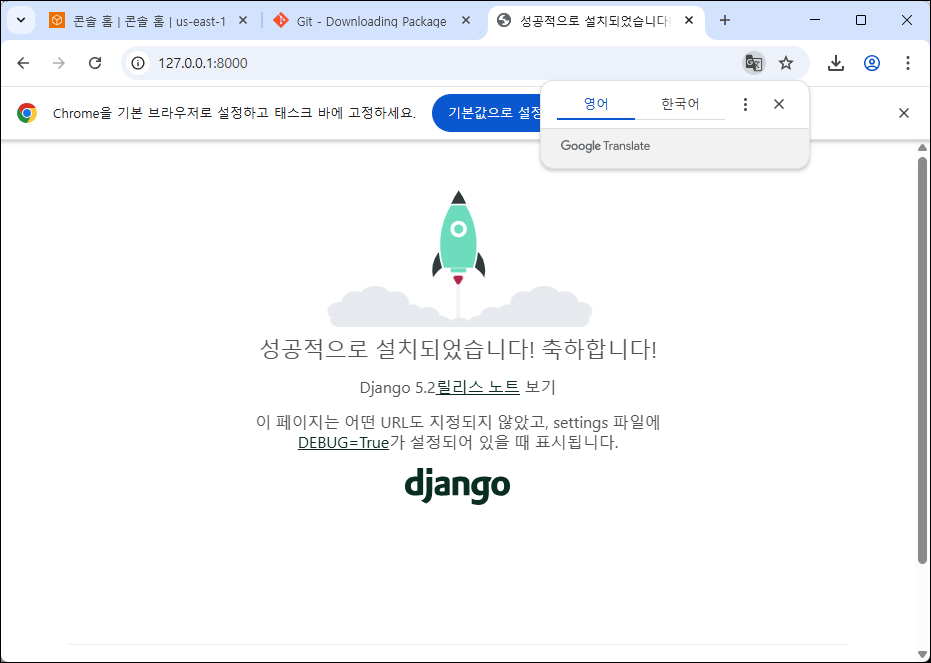The image size is (931, 663).
Task: Click the 성공적으로 설치되었습니다! 축하합니다! heading
Action: 458,349
